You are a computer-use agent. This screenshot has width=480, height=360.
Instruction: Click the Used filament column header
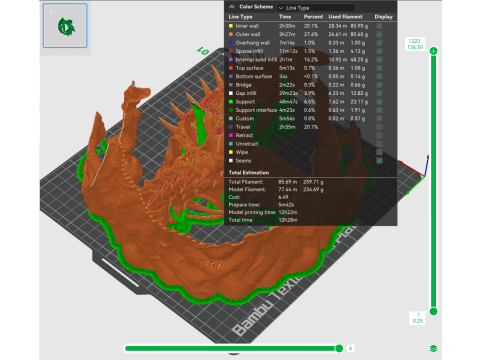pyautogui.click(x=345, y=17)
